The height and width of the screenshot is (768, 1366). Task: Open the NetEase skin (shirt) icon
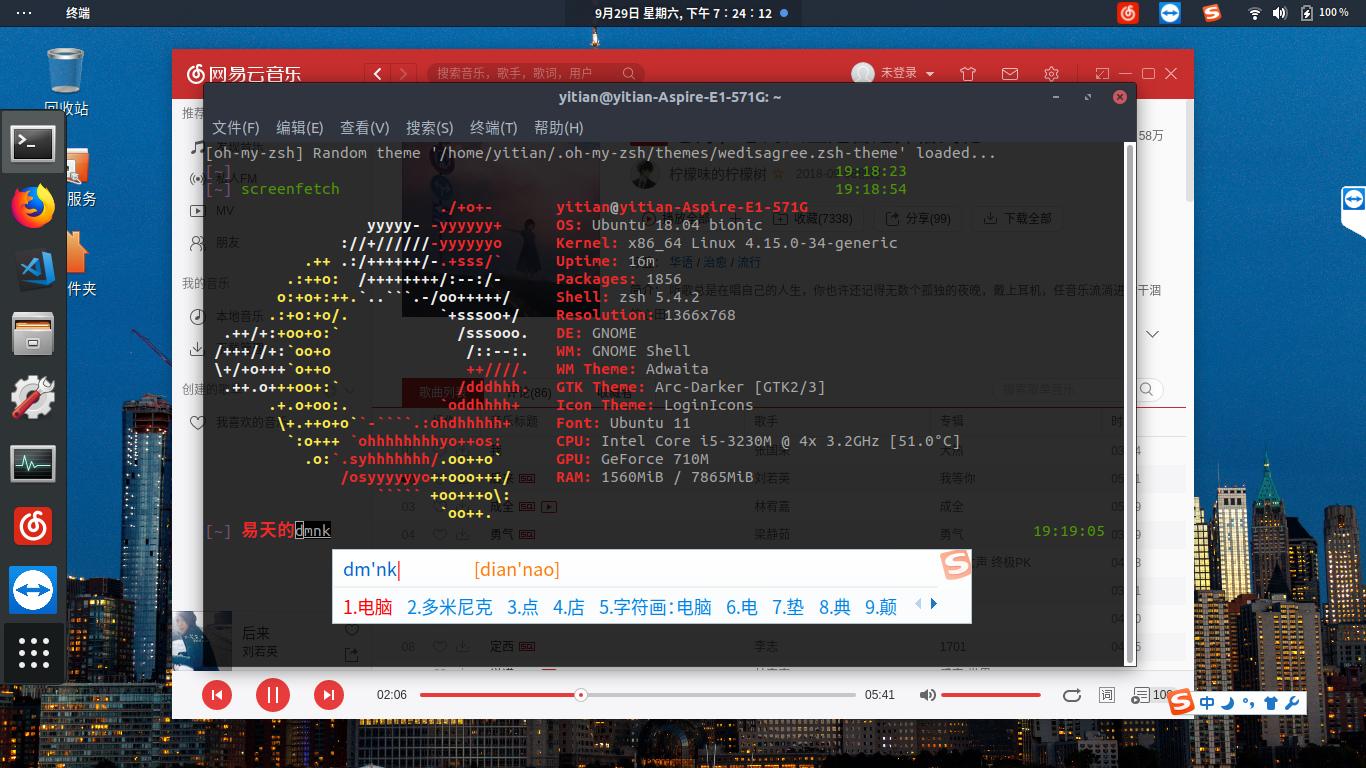[967, 73]
